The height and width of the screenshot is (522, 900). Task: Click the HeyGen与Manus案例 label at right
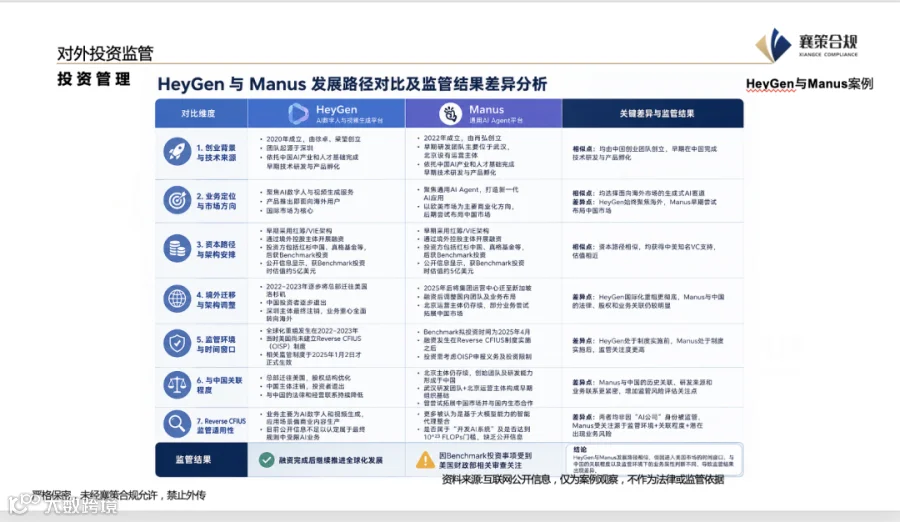[809, 84]
